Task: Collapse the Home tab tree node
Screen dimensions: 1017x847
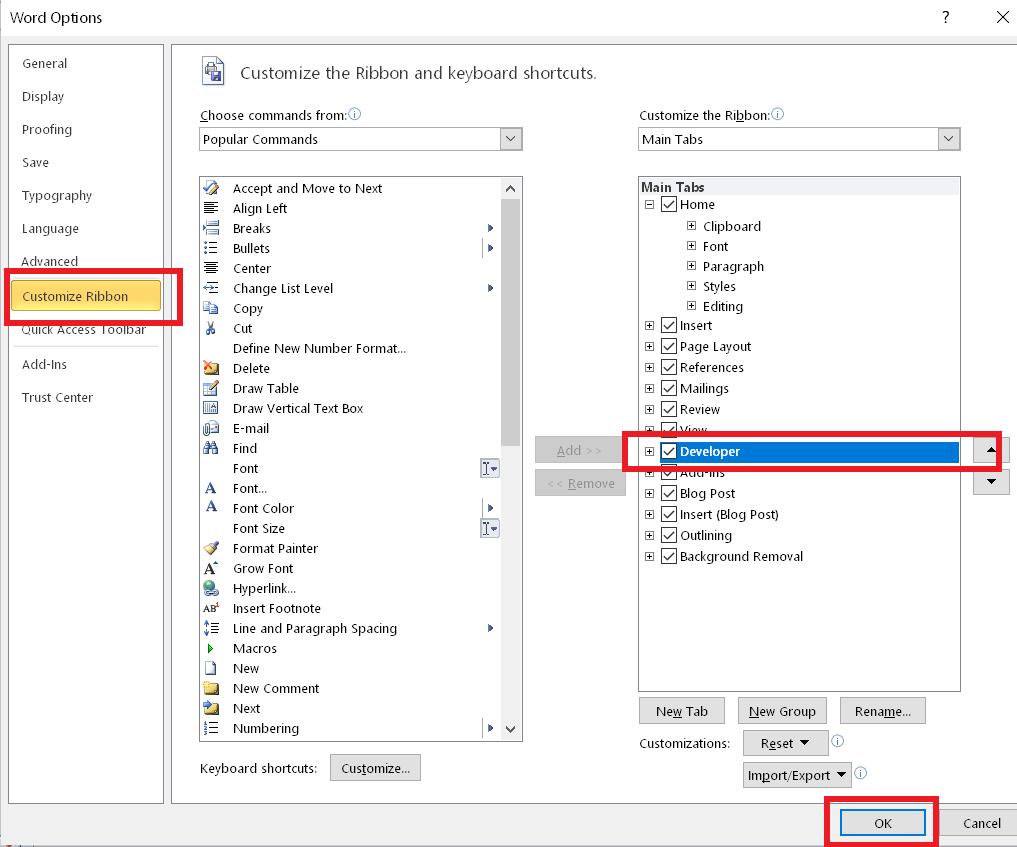Action: pos(649,204)
